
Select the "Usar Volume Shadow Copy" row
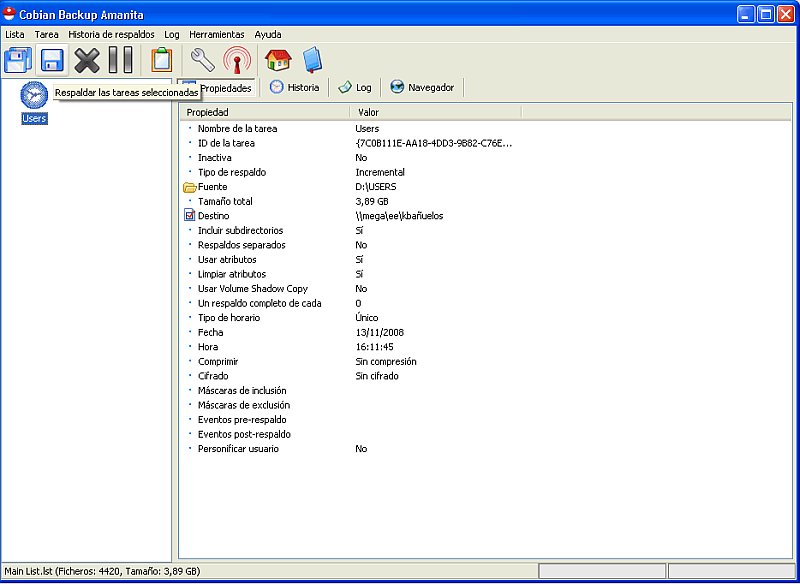pyautogui.click(x=485, y=289)
